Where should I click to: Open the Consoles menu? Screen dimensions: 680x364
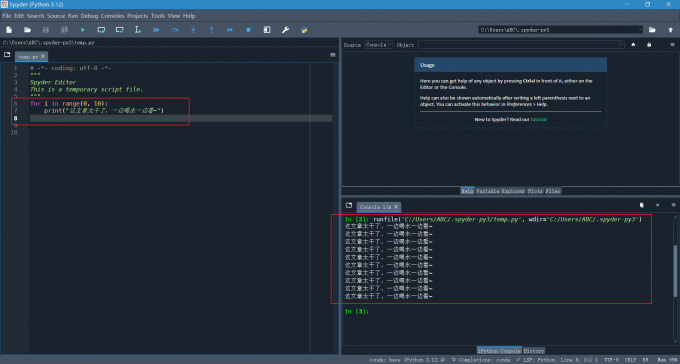point(113,16)
